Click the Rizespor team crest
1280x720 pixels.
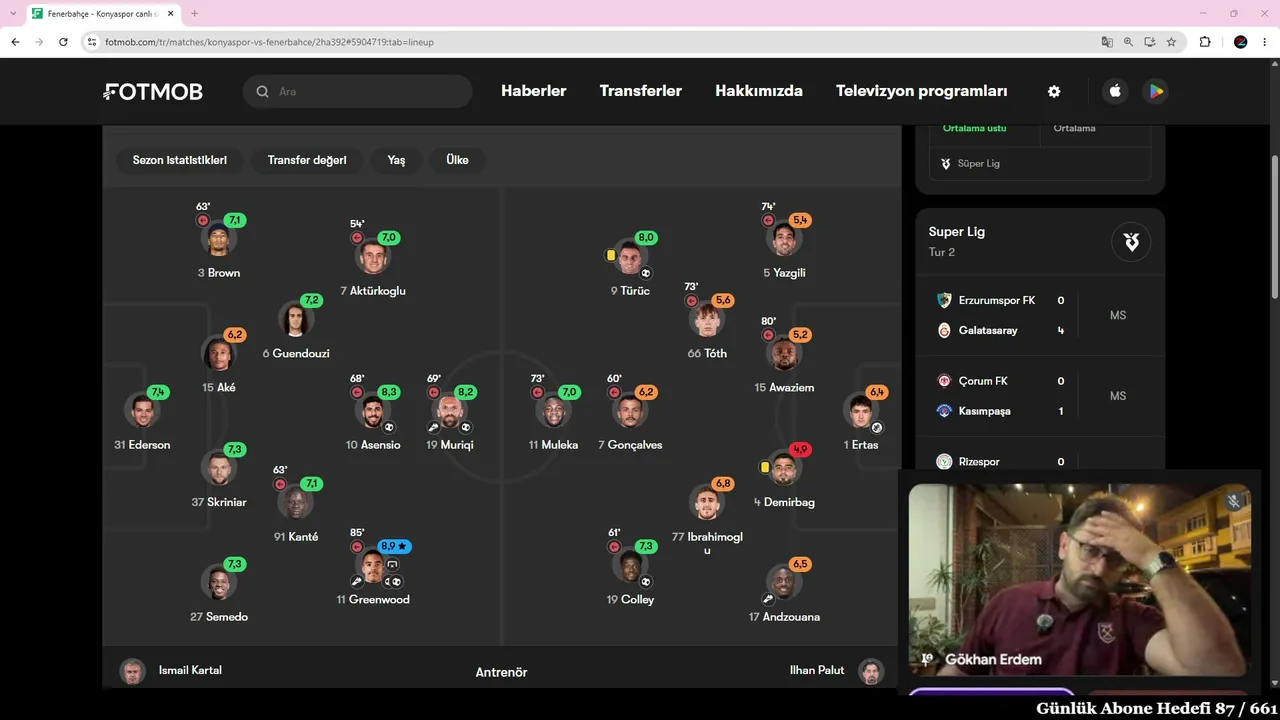tap(944, 462)
